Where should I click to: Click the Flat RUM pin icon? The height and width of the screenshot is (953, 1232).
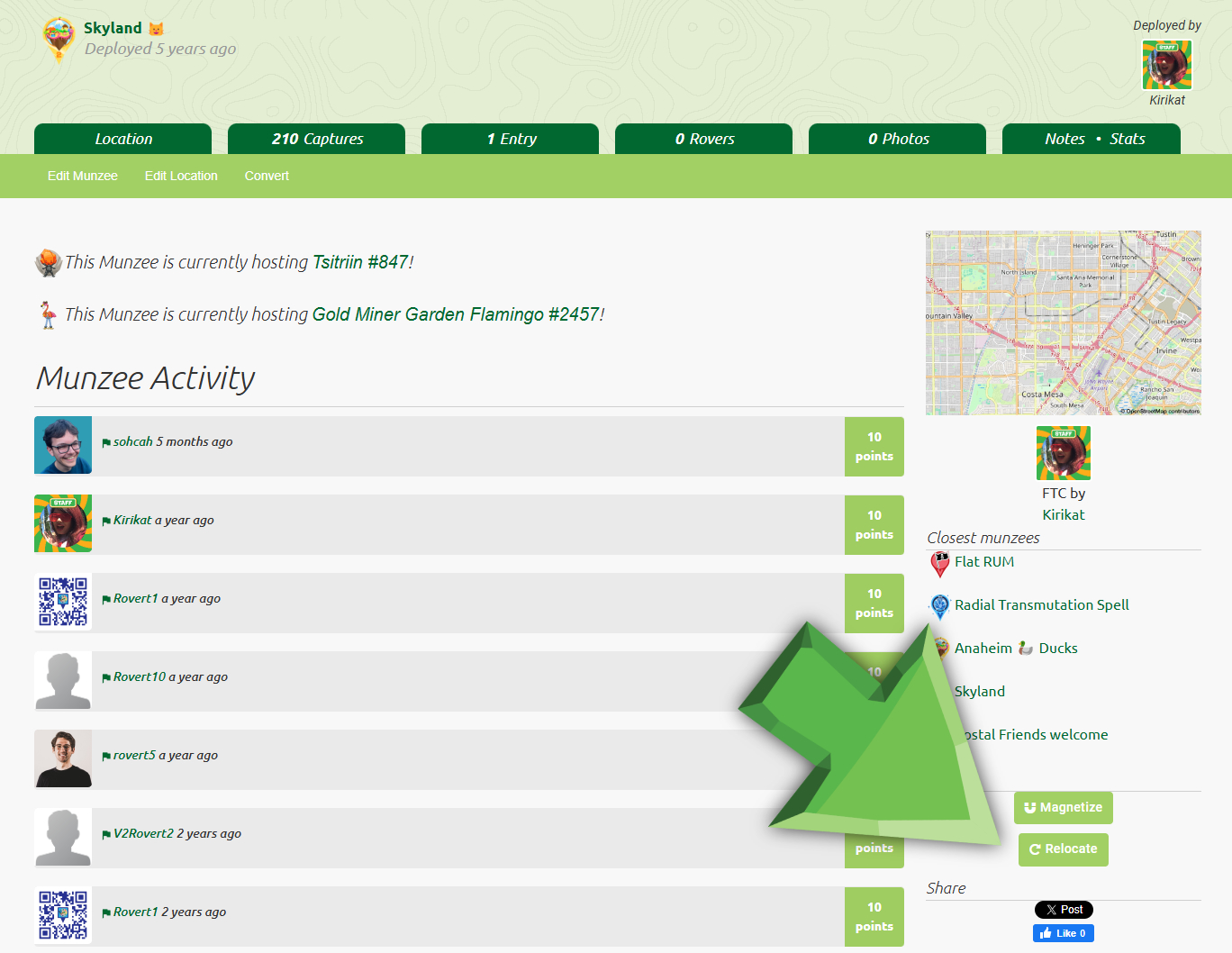click(x=939, y=563)
